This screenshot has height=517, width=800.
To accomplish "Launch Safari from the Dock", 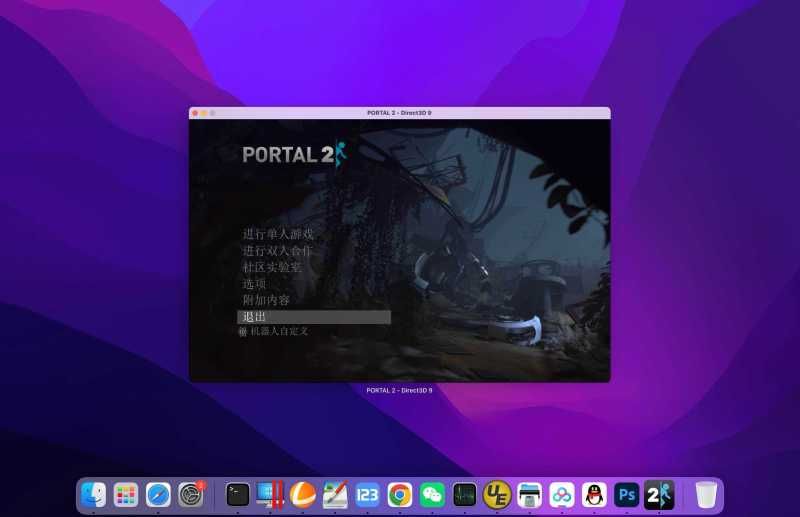I will click(158, 495).
